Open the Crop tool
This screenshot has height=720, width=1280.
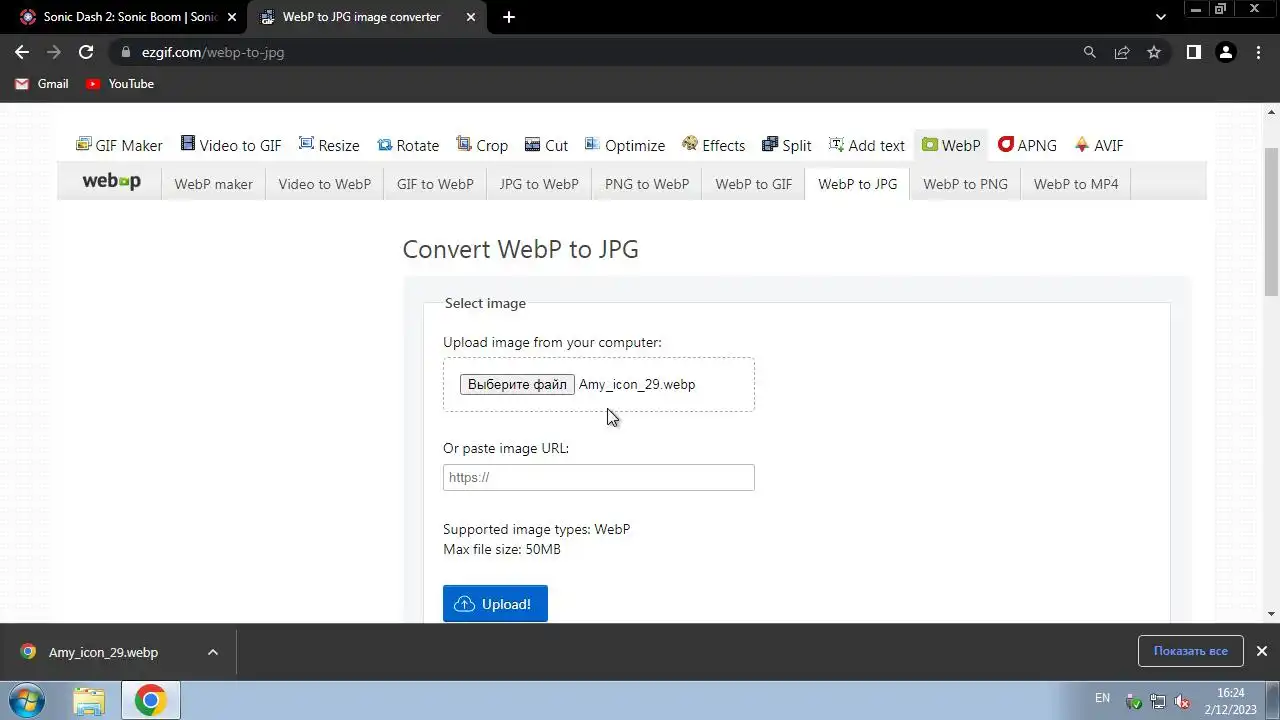point(482,145)
